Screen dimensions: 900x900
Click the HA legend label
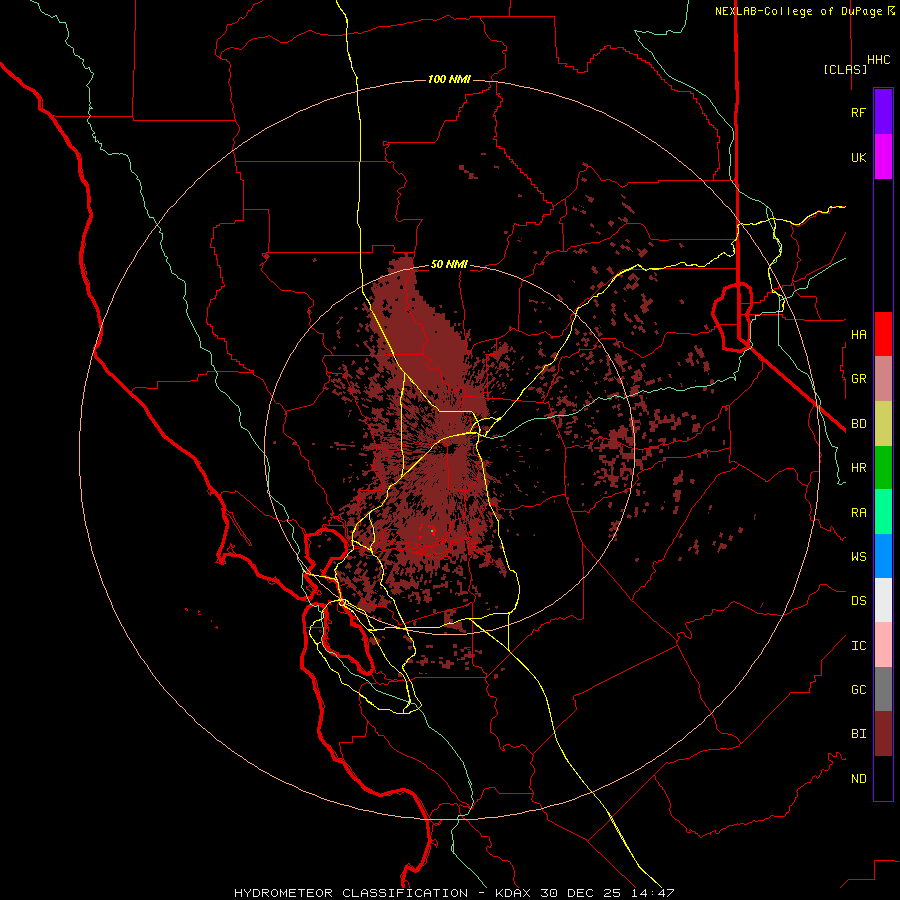[x=859, y=335]
